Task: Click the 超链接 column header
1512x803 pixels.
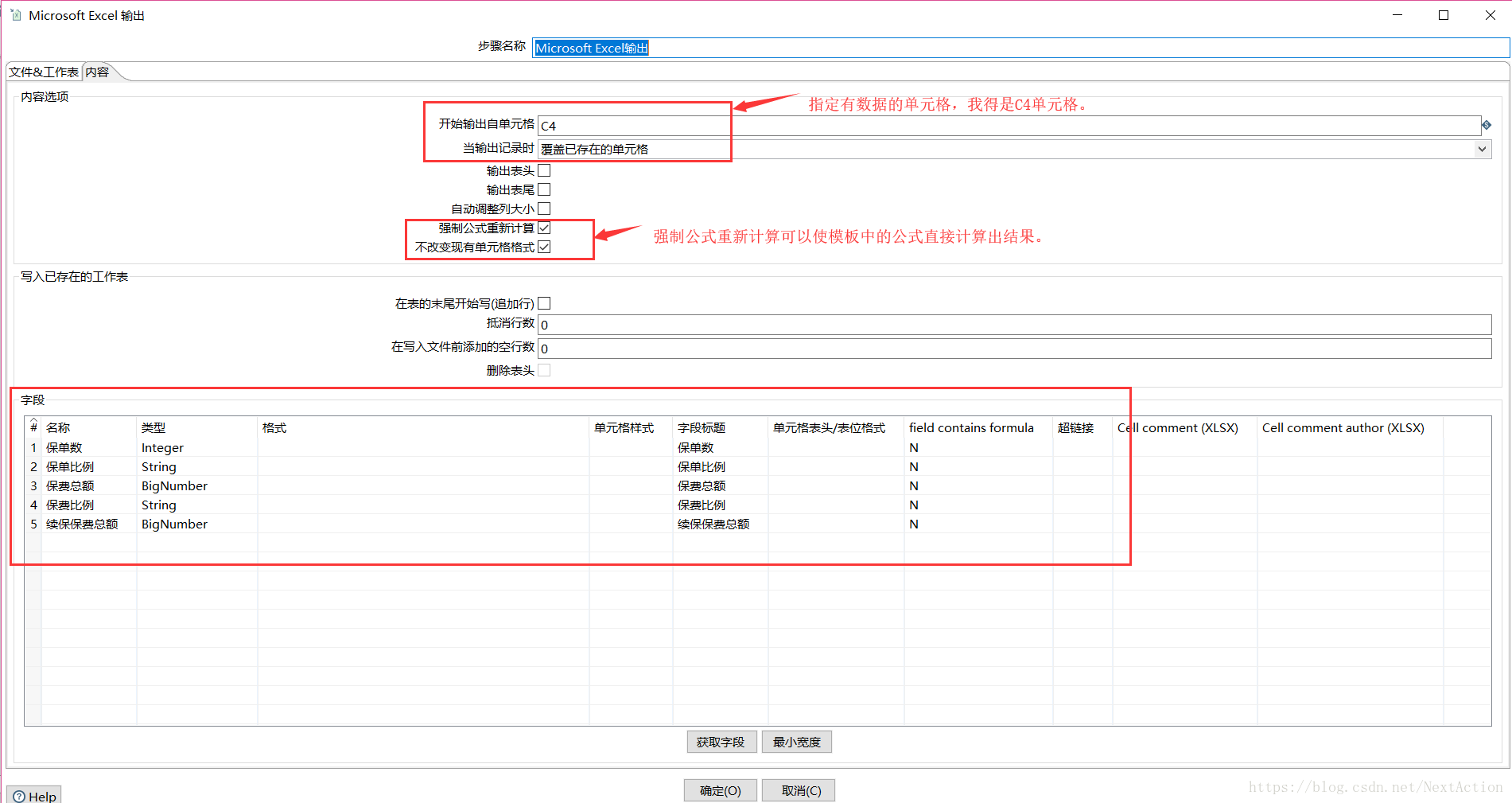Action: [x=1082, y=427]
